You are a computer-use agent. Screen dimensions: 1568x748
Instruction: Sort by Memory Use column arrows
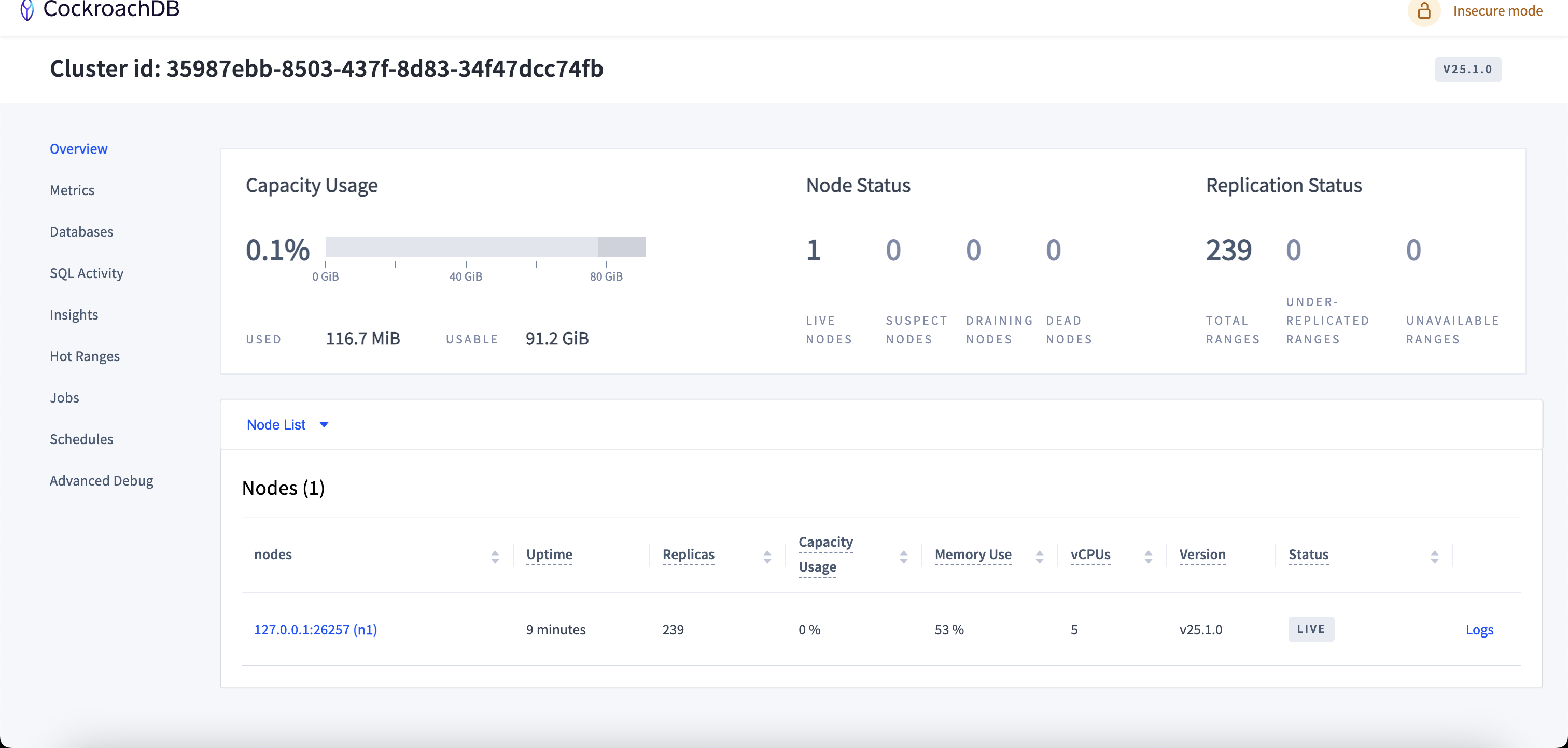[x=1039, y=557]
